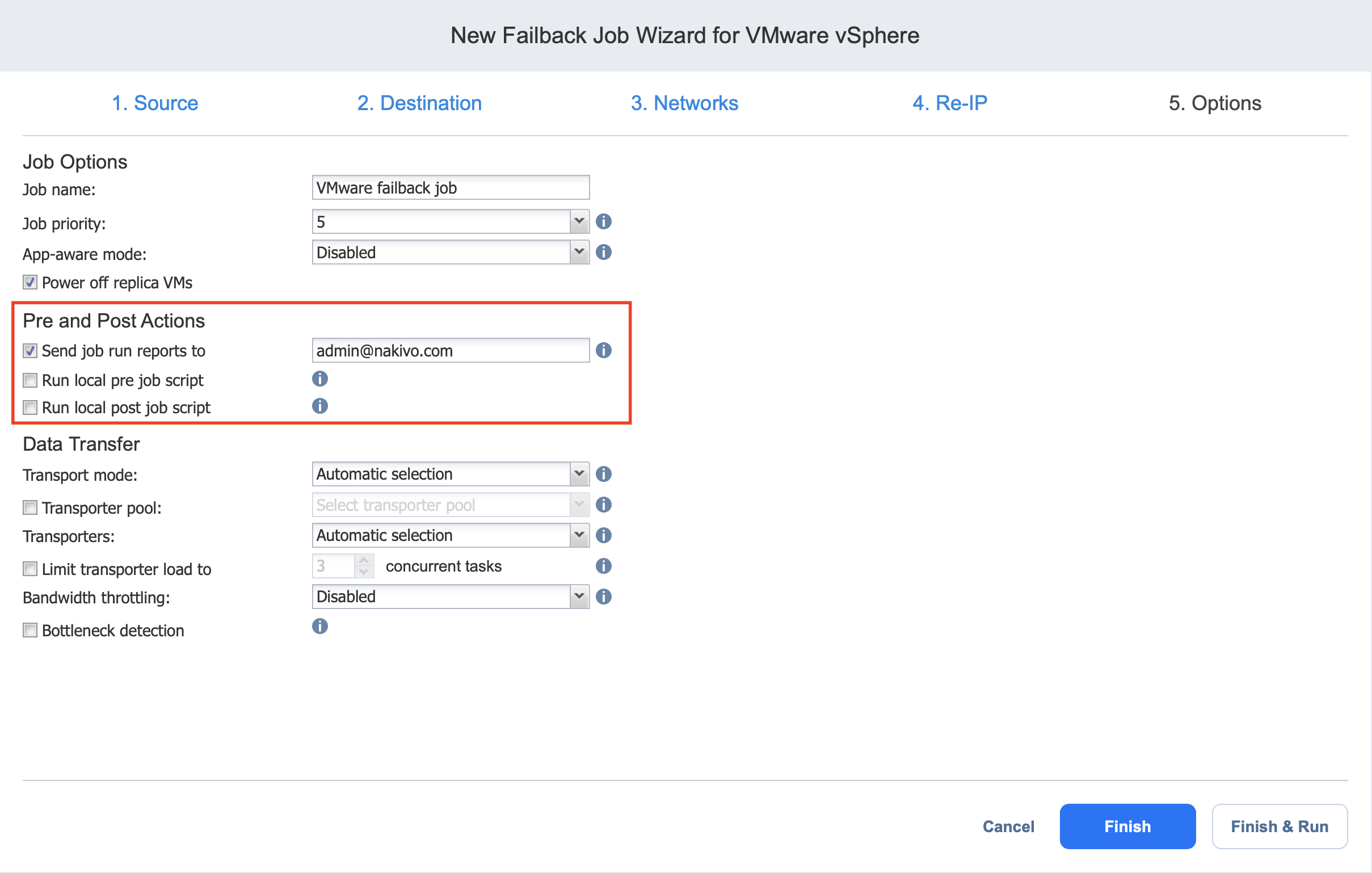Show info for Bottleneck detection
Viewport: 1372px width, 873px height.
click(319, 627)
